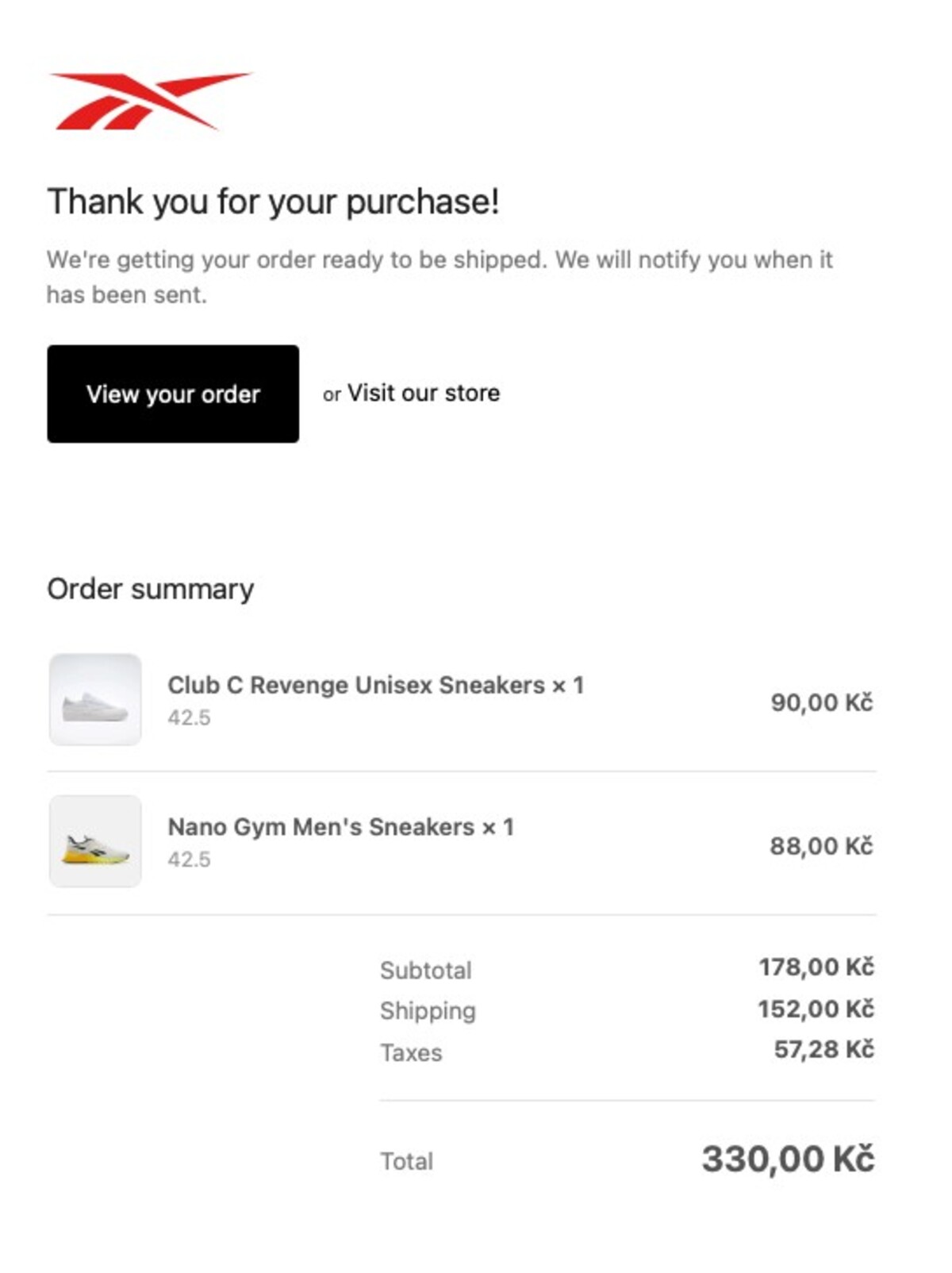This screenshot has height=1273, width=952.
Task: Click the red Reebok logo
Action: point(149,101)
